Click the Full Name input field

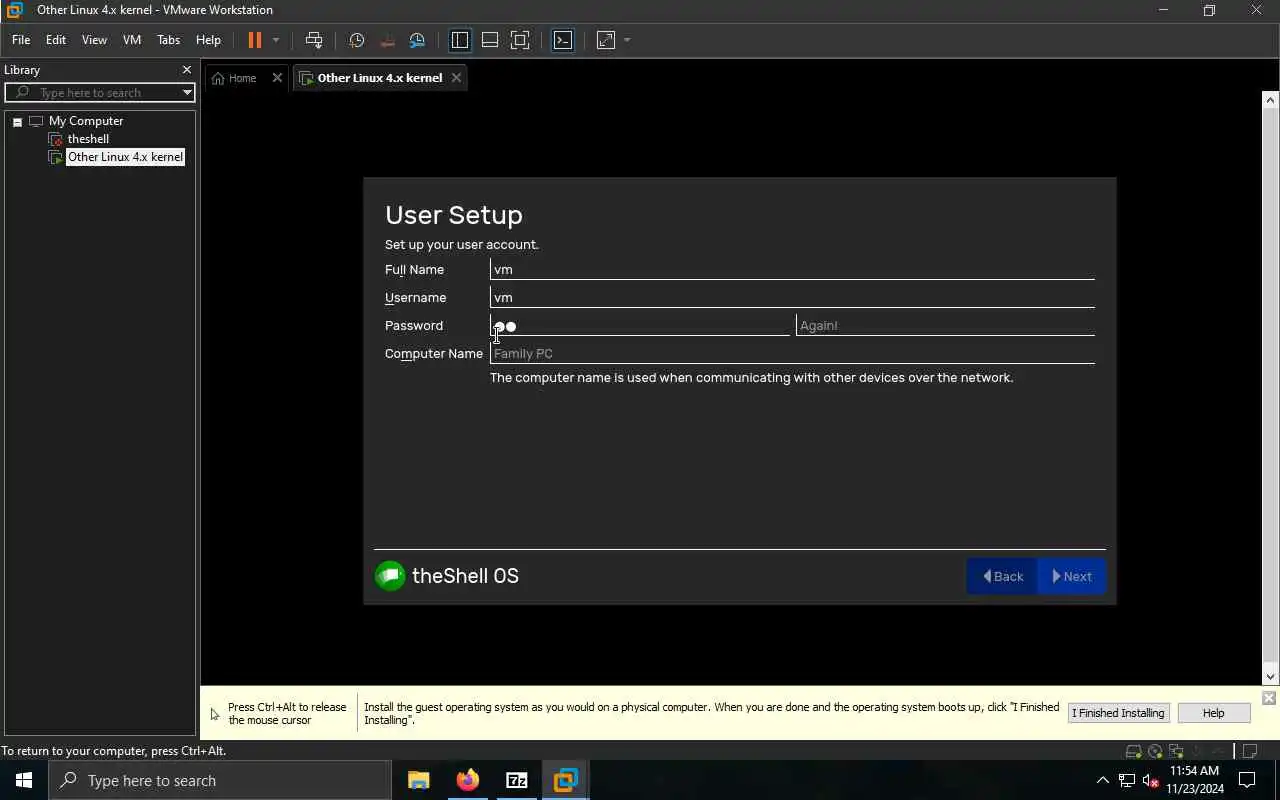792,269
